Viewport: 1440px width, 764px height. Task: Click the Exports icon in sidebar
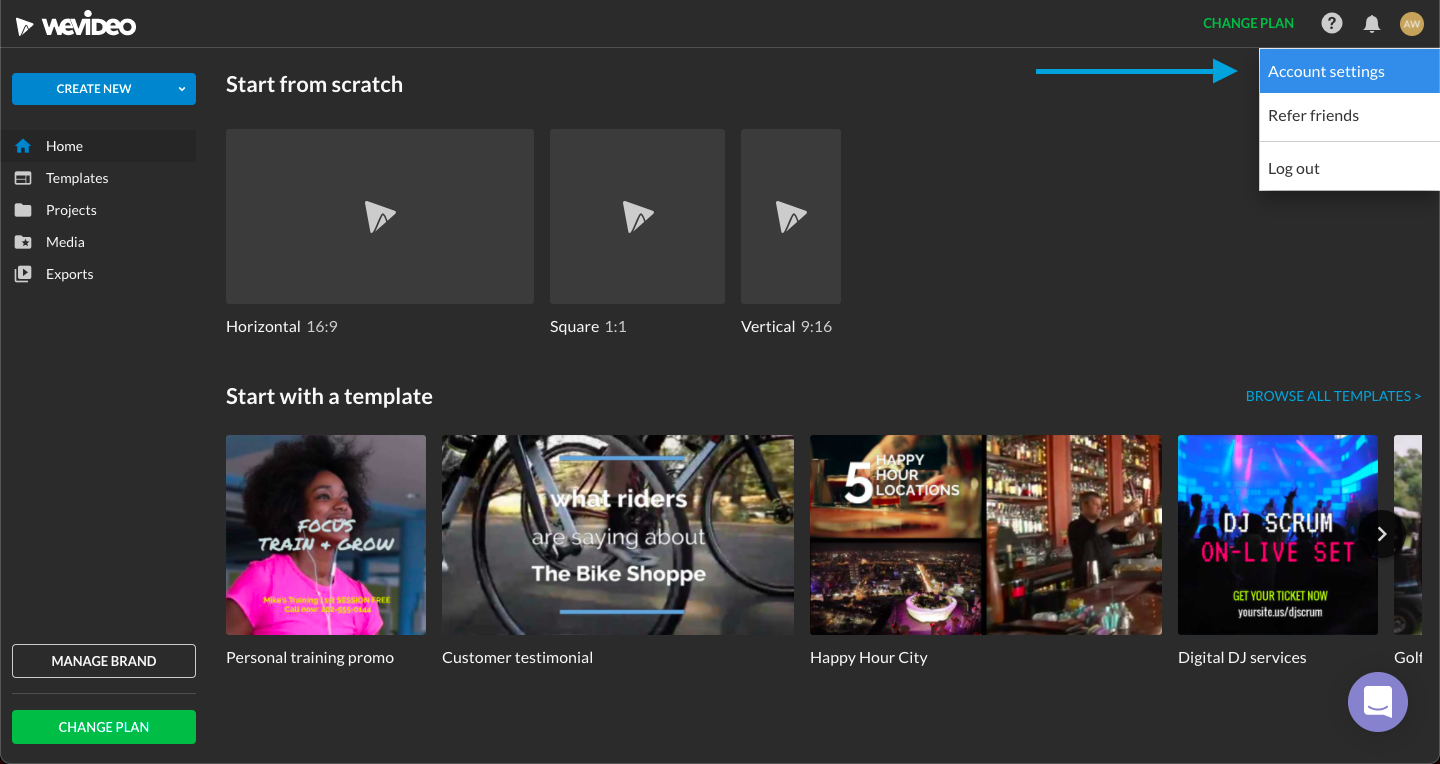[x=23, y=274]
